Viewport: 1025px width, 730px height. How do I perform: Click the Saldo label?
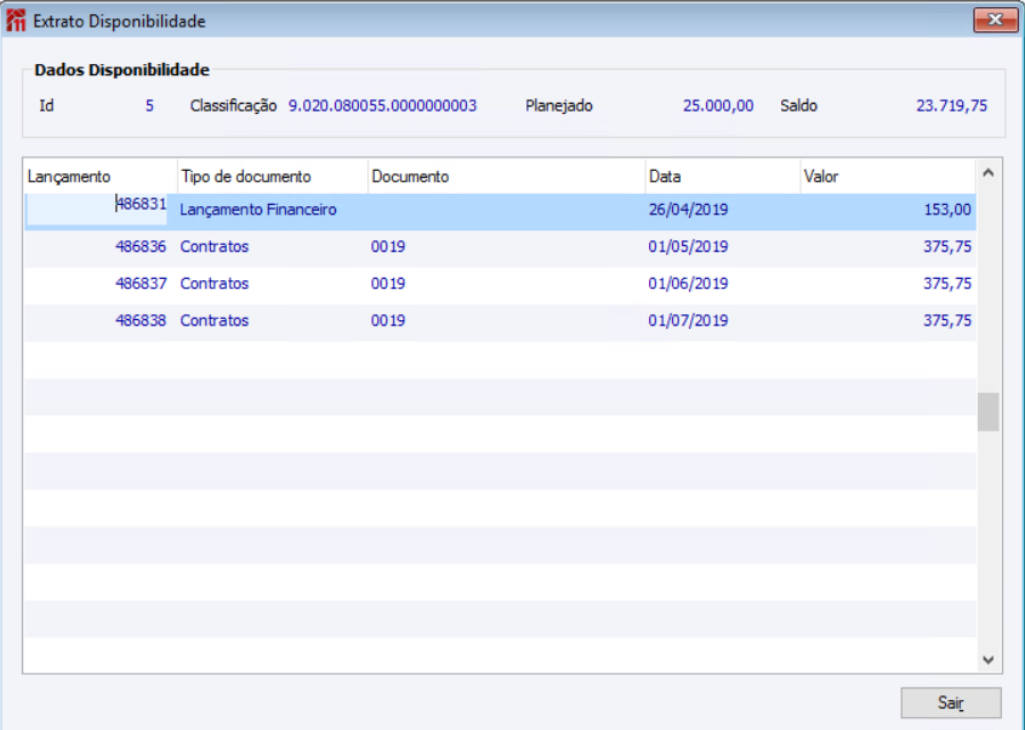coord(798,106)
